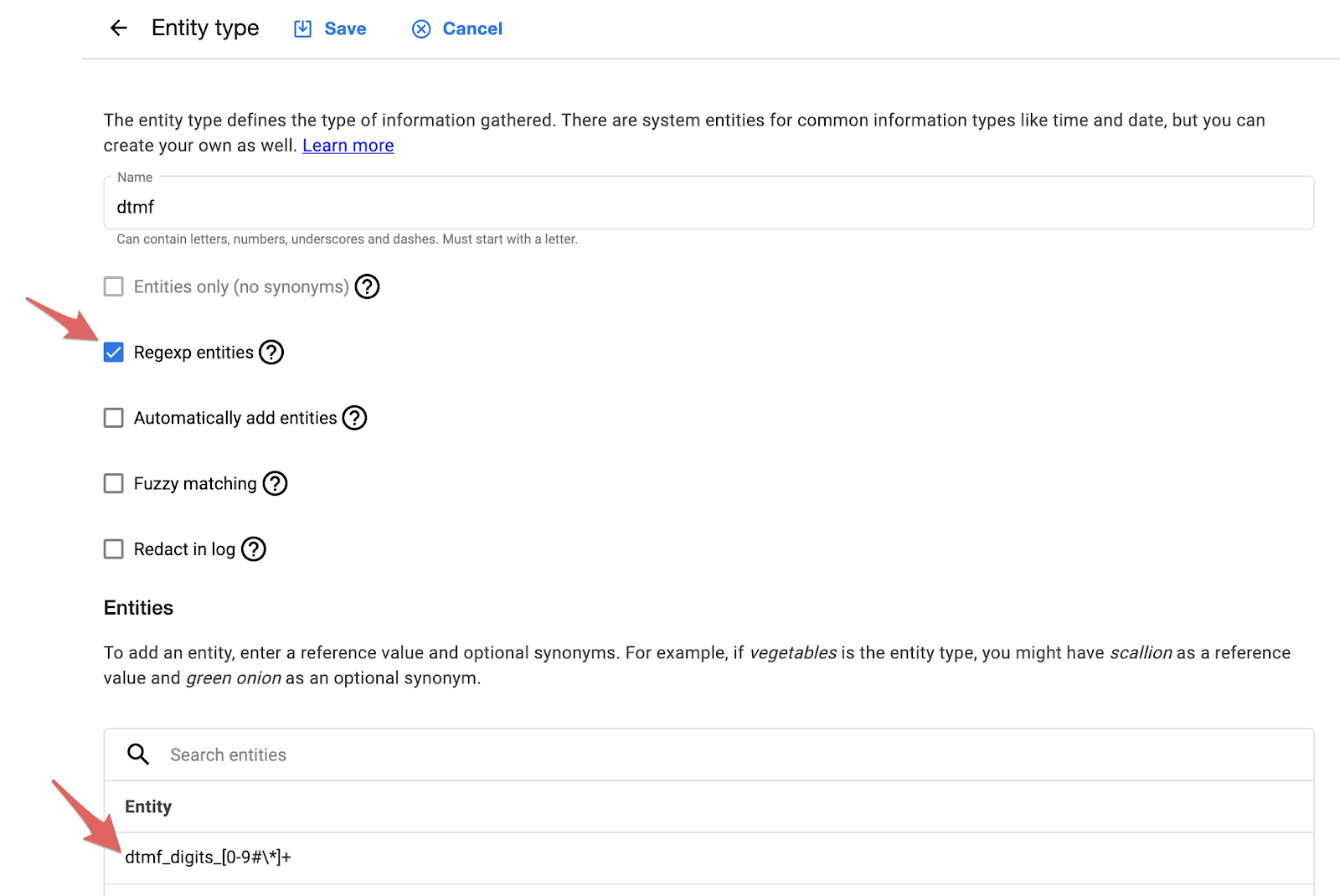Open the Learn more link

tap(348, 146)
